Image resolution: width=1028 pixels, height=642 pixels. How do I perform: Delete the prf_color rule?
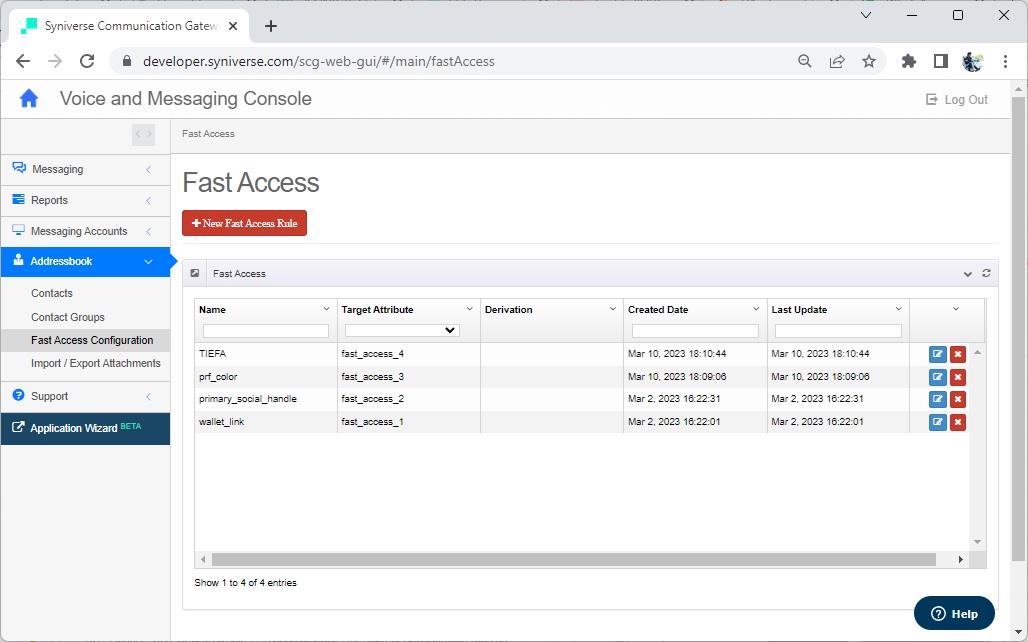(958, 377)
